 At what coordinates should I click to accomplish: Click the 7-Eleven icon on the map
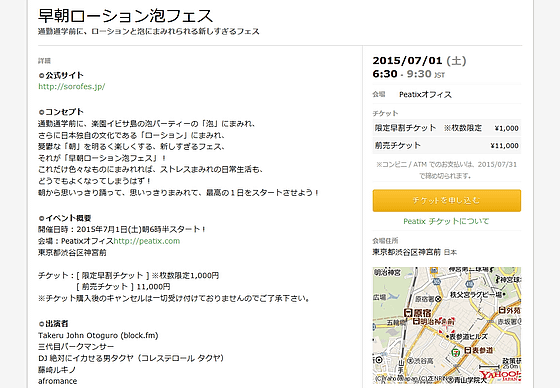click(455, 352)
